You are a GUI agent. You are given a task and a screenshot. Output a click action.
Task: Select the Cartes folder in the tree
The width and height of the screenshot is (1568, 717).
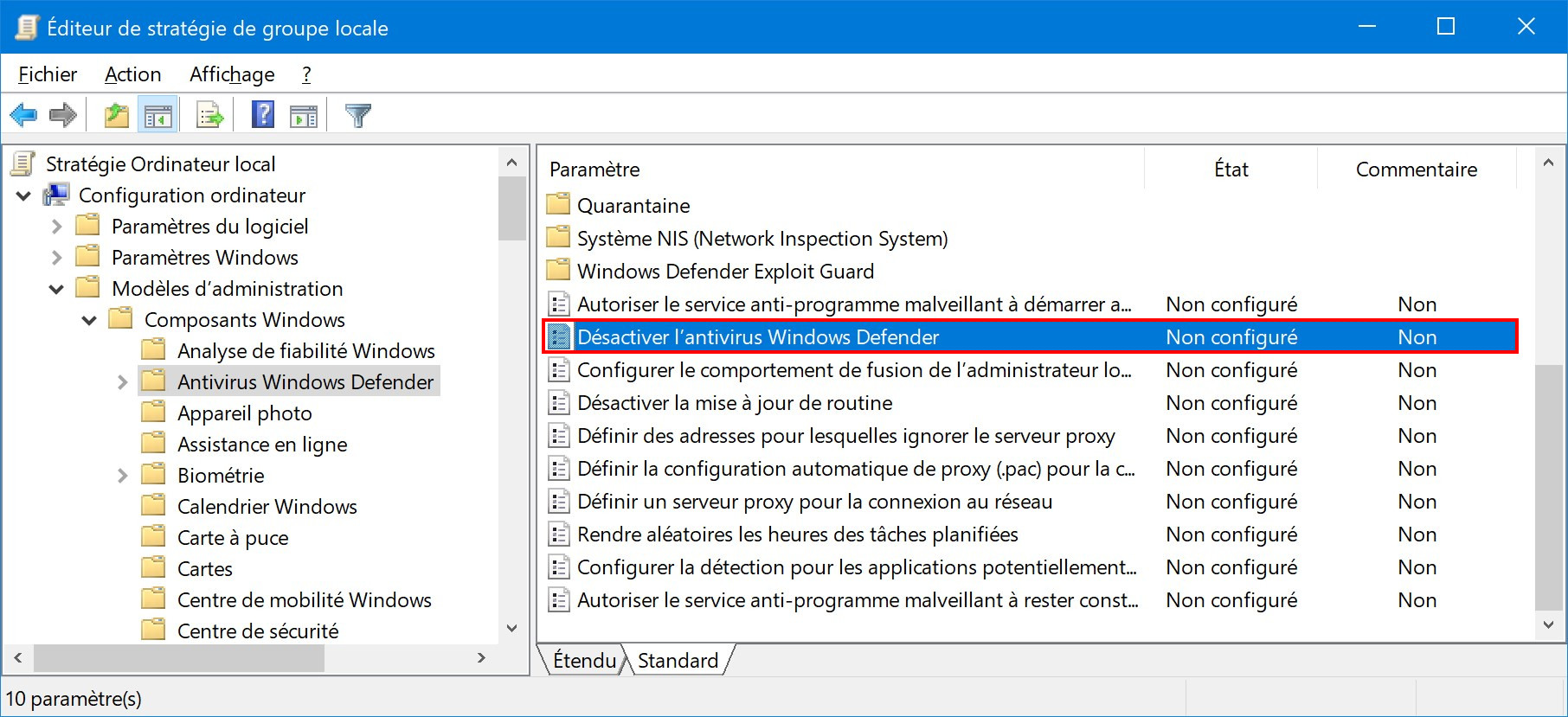(x=204, y=569)
